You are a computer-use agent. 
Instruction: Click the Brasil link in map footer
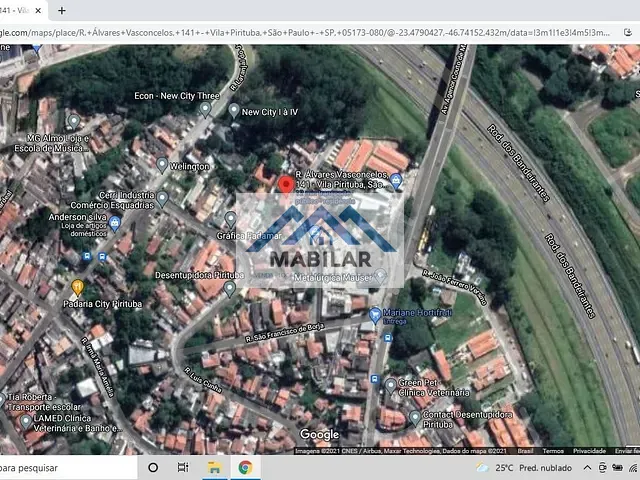coord(525,451)
